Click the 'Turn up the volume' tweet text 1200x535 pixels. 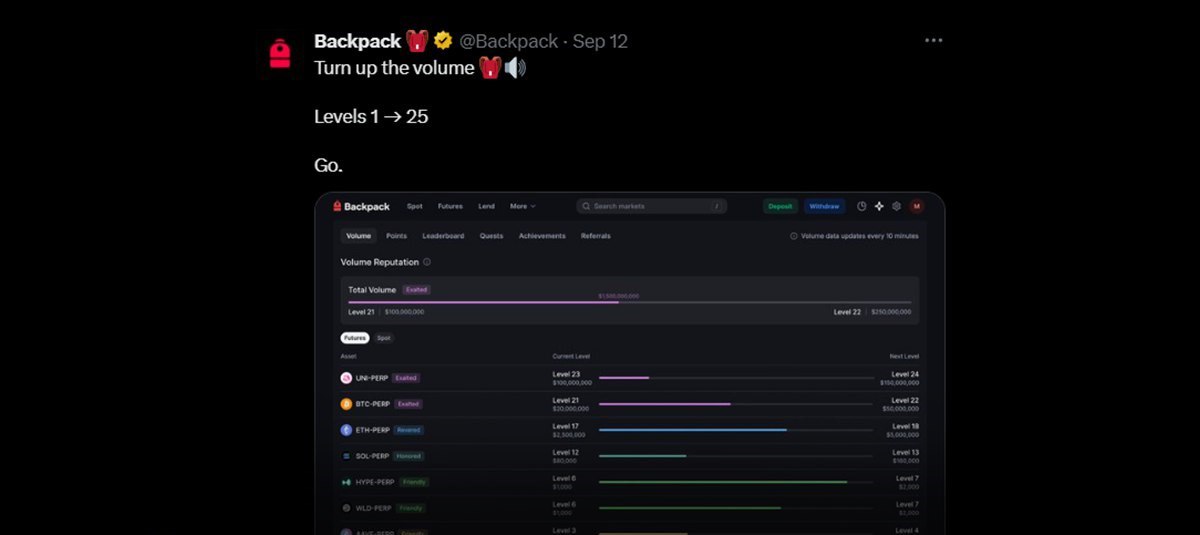395,68
